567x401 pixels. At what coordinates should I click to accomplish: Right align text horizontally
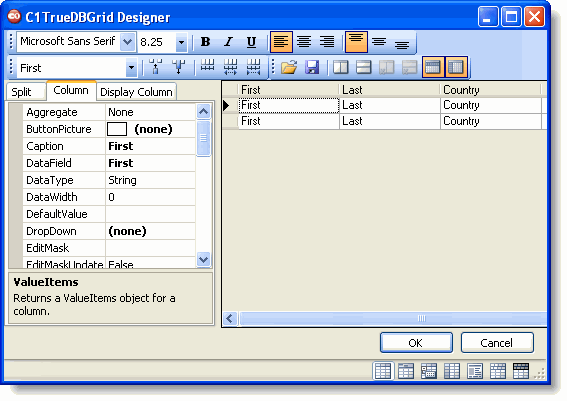tap(327, 42)
